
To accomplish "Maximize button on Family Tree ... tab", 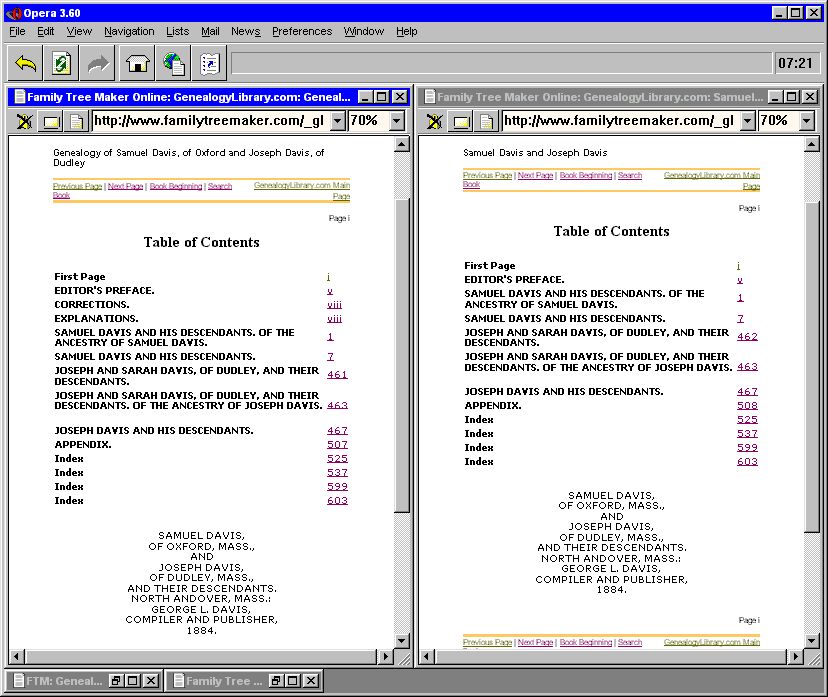I will tap(293, 681).
